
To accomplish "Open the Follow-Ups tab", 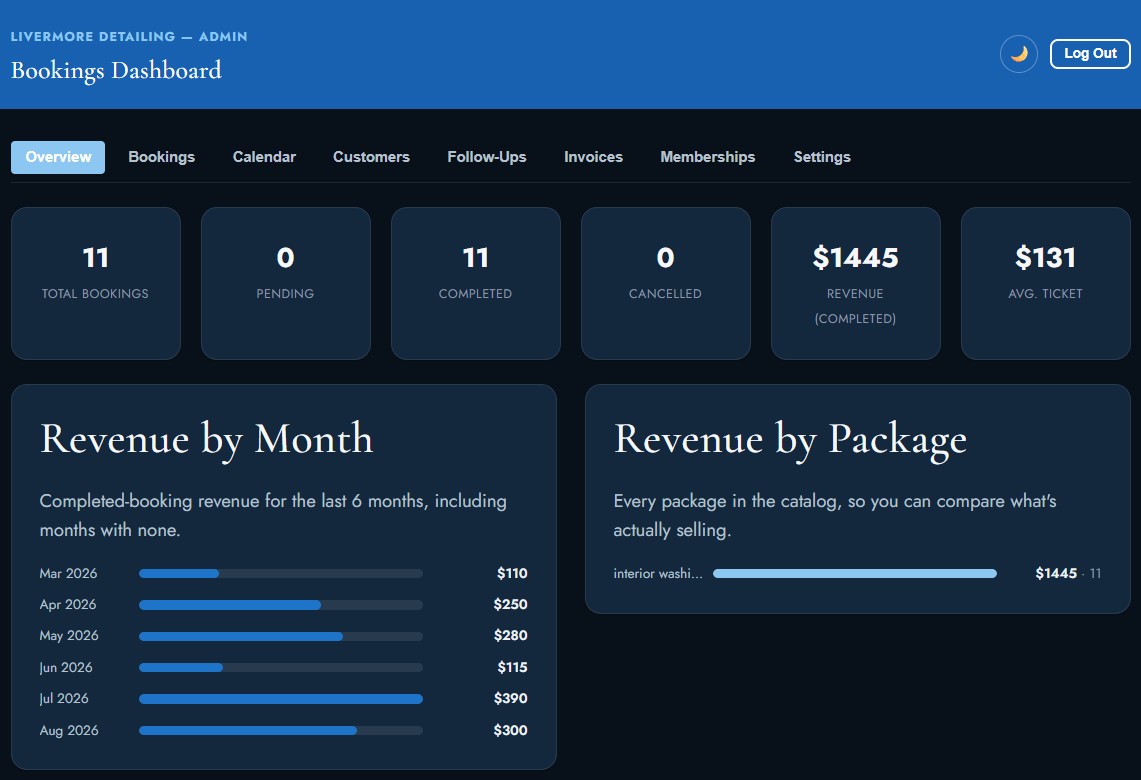I will point(487,157).
